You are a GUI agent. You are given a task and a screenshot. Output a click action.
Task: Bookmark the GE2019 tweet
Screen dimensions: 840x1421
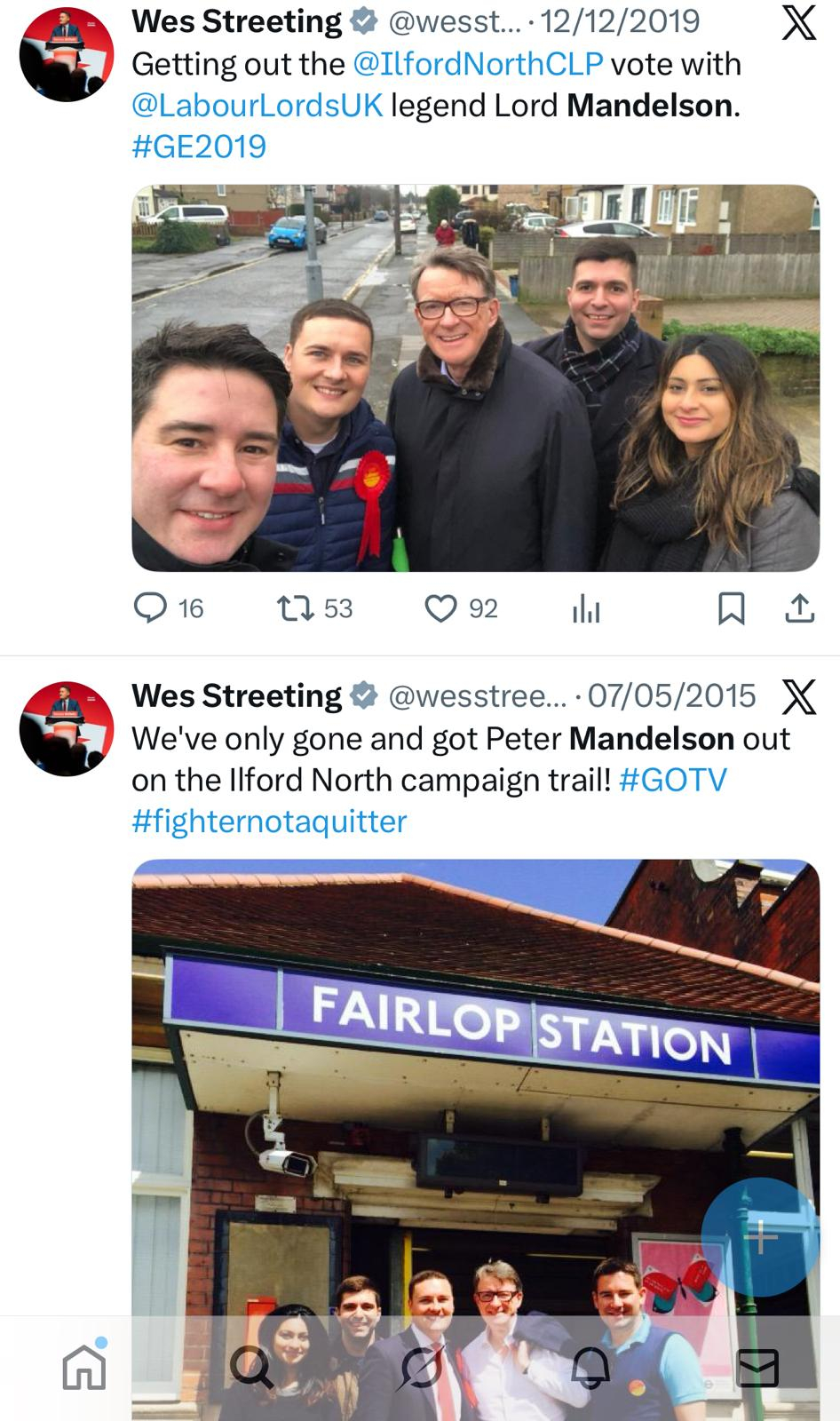pos(731,609)
